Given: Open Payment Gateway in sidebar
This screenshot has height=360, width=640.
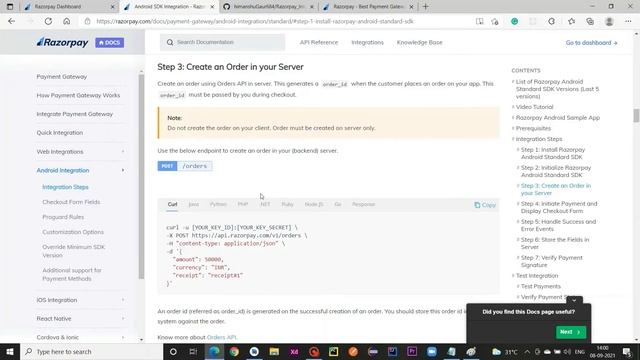Looking at the screenshot, I should point(62,76).
